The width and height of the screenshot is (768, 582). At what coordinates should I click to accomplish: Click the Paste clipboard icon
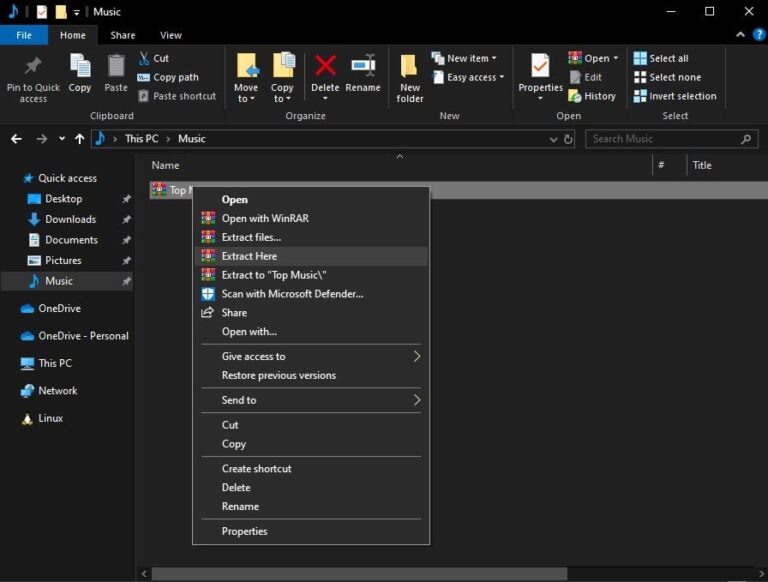[116, 66]
